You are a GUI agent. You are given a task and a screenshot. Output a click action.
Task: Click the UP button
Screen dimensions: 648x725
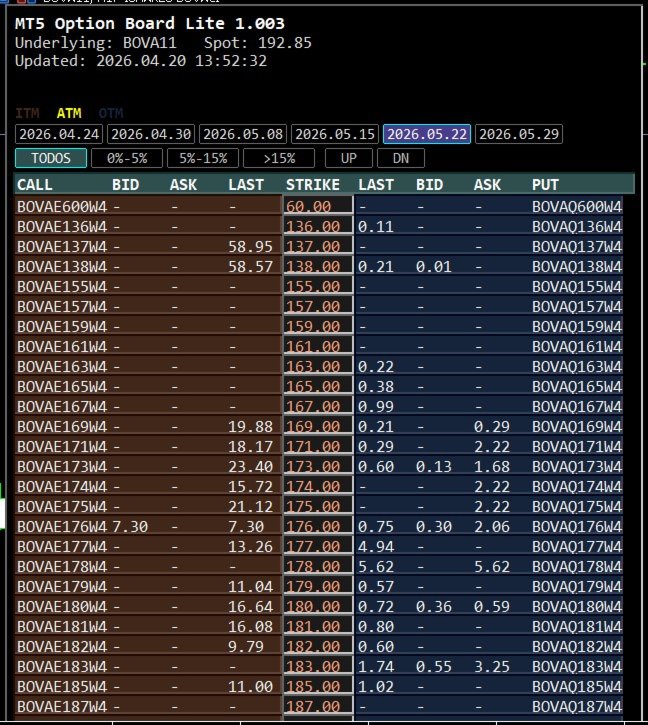coord(349,158)
